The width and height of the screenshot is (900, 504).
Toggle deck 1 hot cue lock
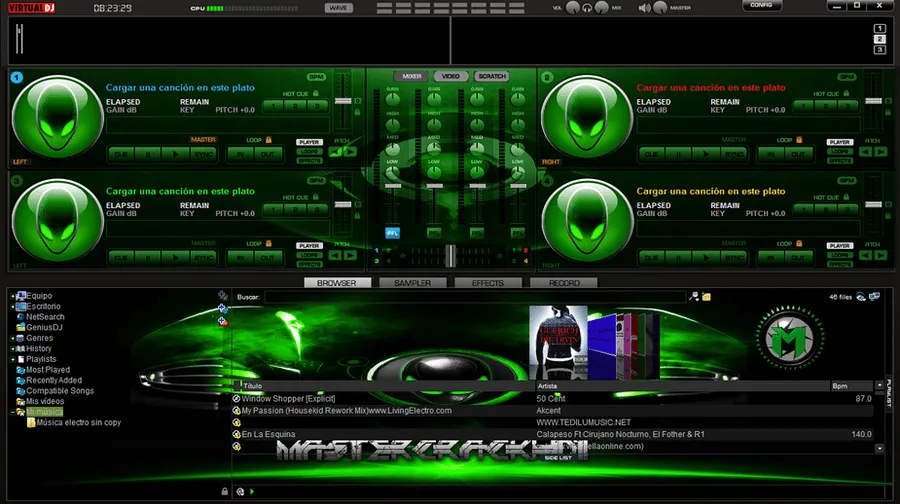click(316, 93)
